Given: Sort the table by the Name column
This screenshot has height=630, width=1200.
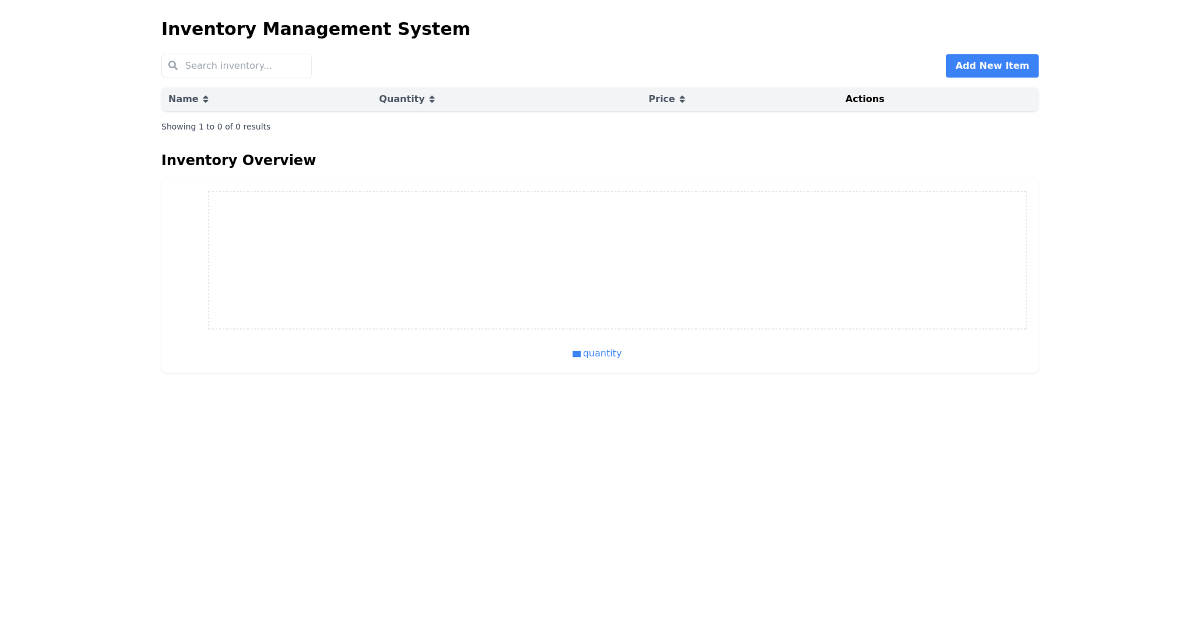Looking at the screenshot, I should [182, 99].
